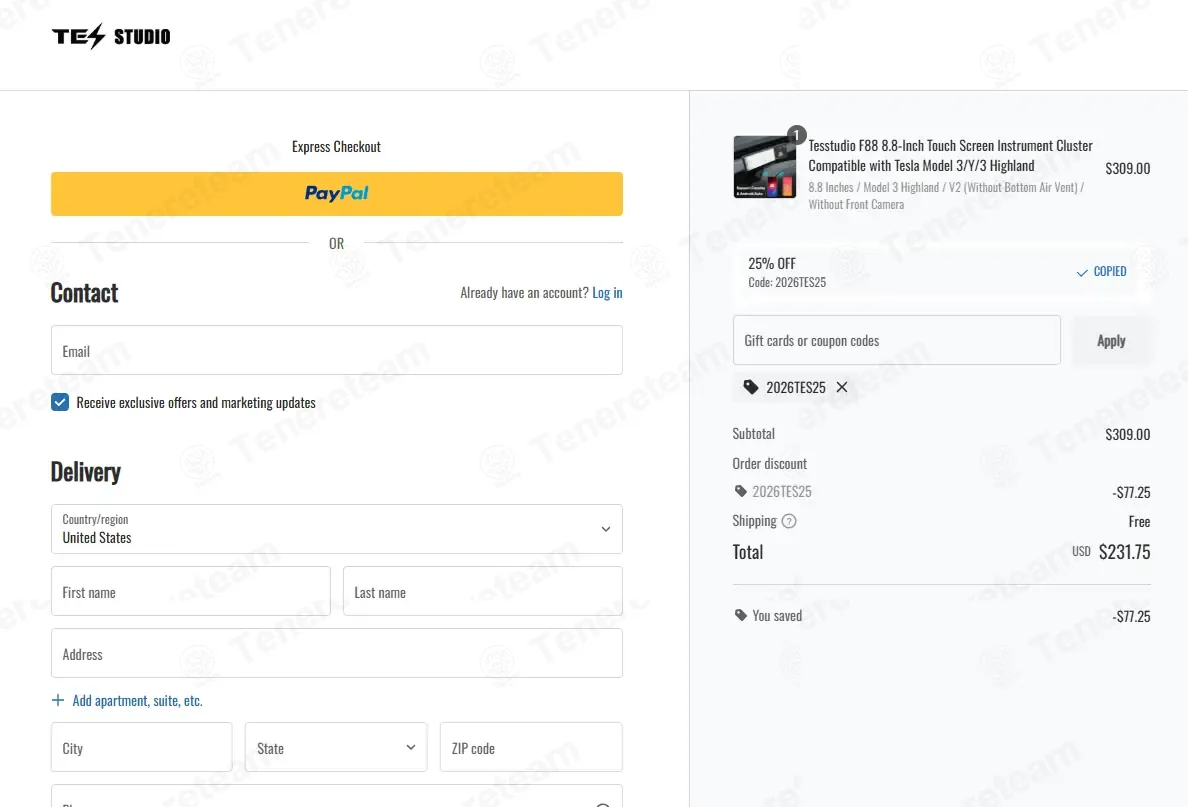Expand the State dropdown

click(x=336, y=747)
